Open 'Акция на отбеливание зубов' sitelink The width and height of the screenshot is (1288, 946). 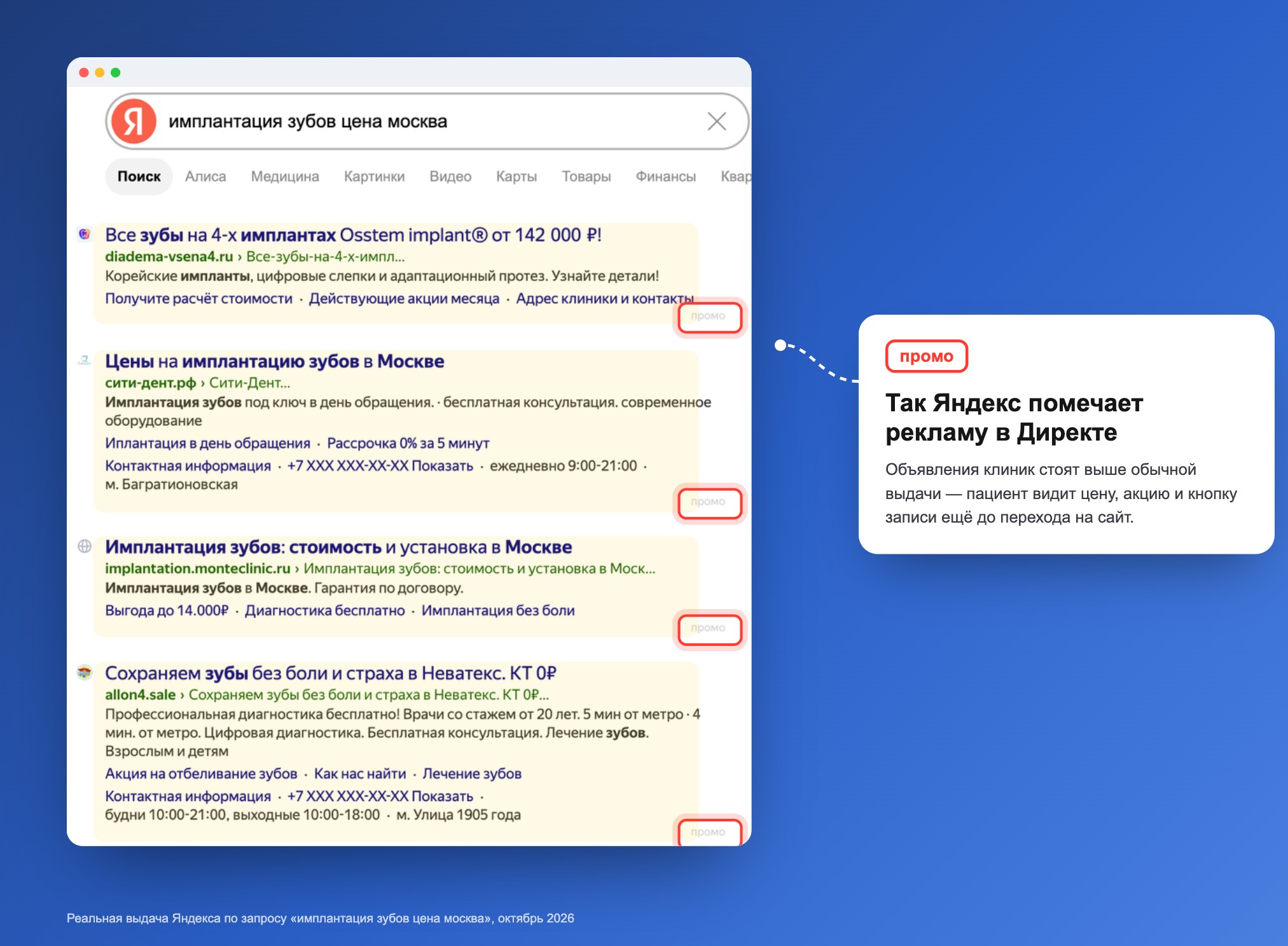pos(201,774)
